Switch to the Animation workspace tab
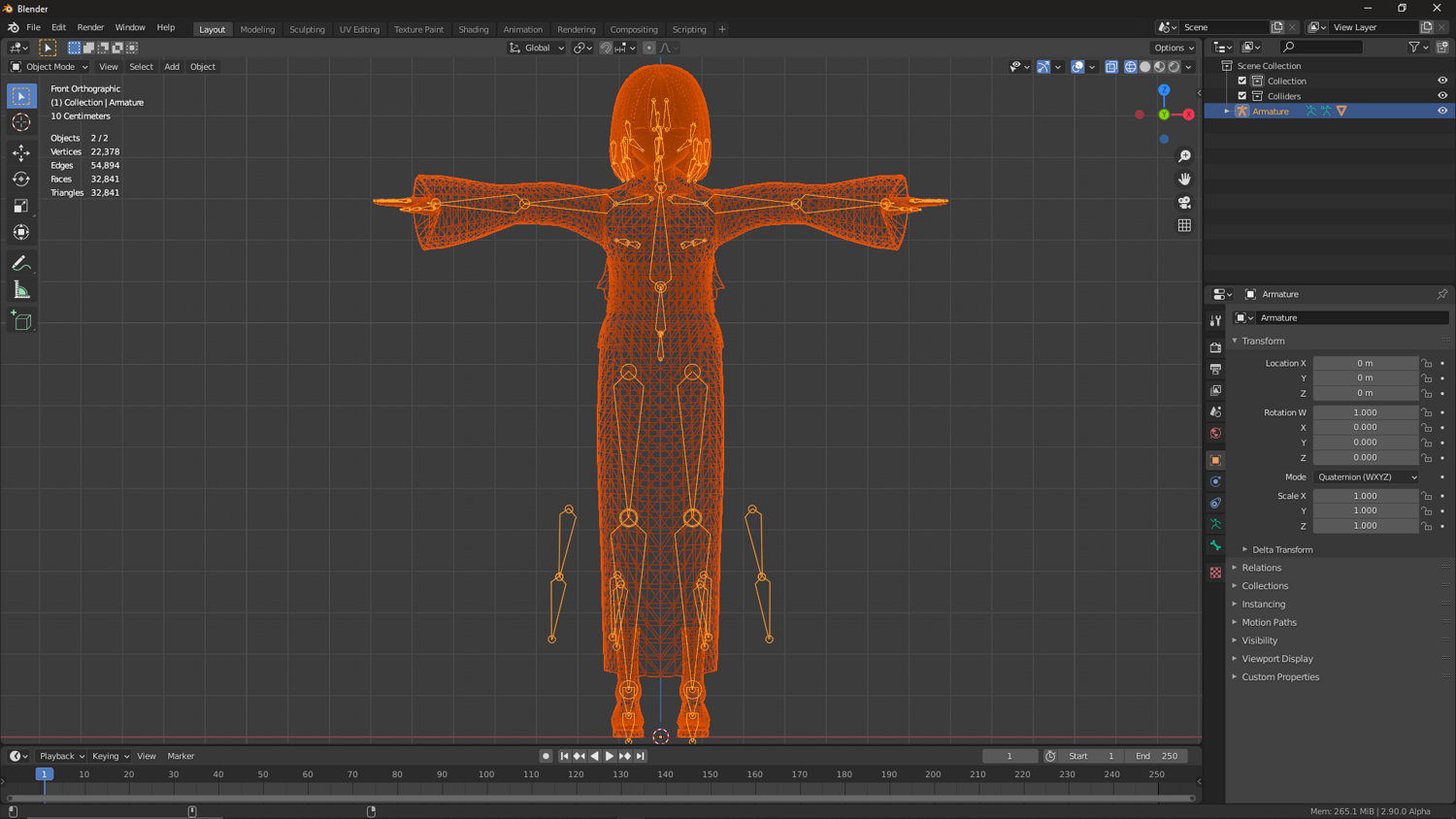 click(522, 29)
